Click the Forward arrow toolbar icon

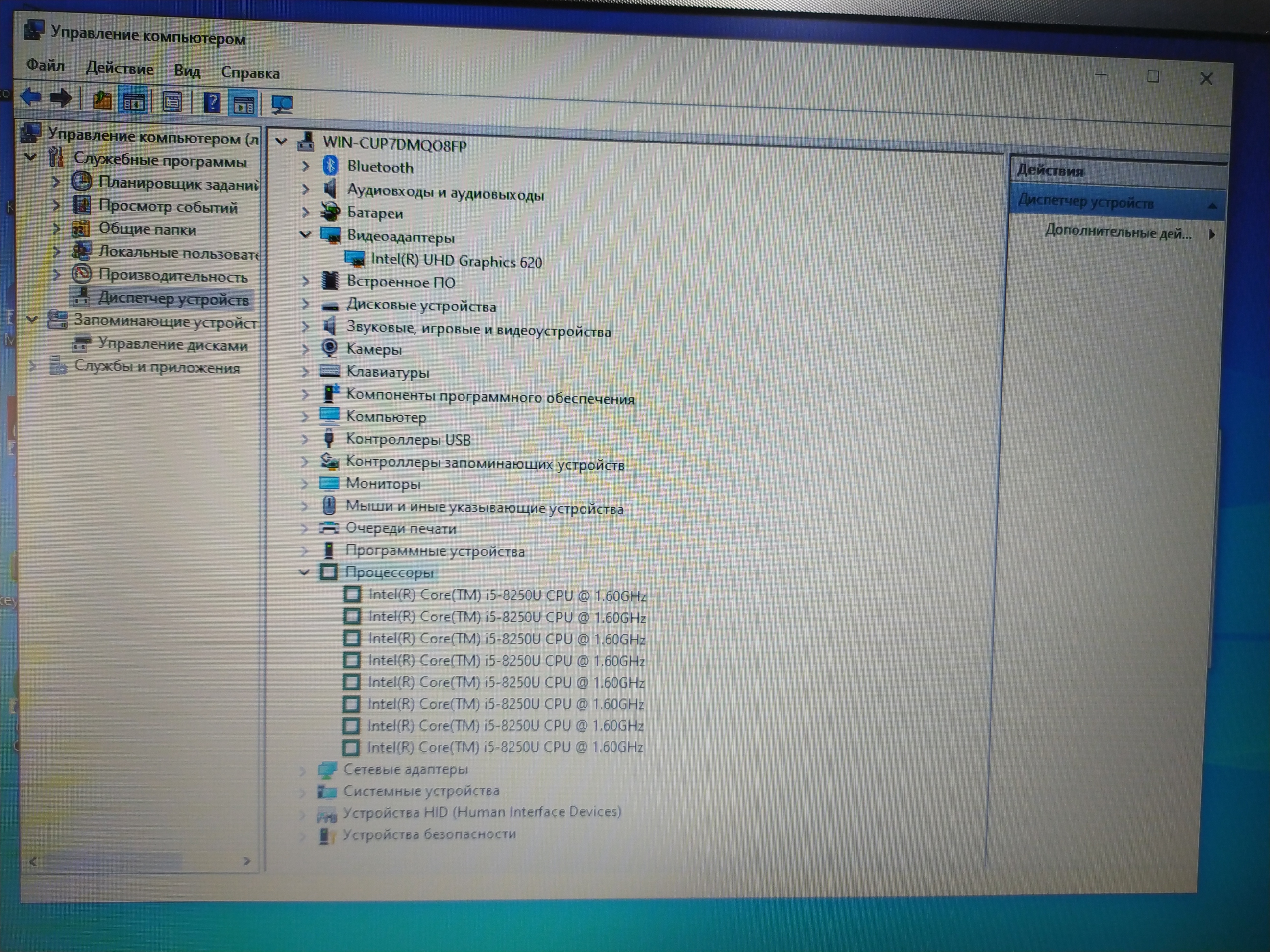click(x=61, y=98)
